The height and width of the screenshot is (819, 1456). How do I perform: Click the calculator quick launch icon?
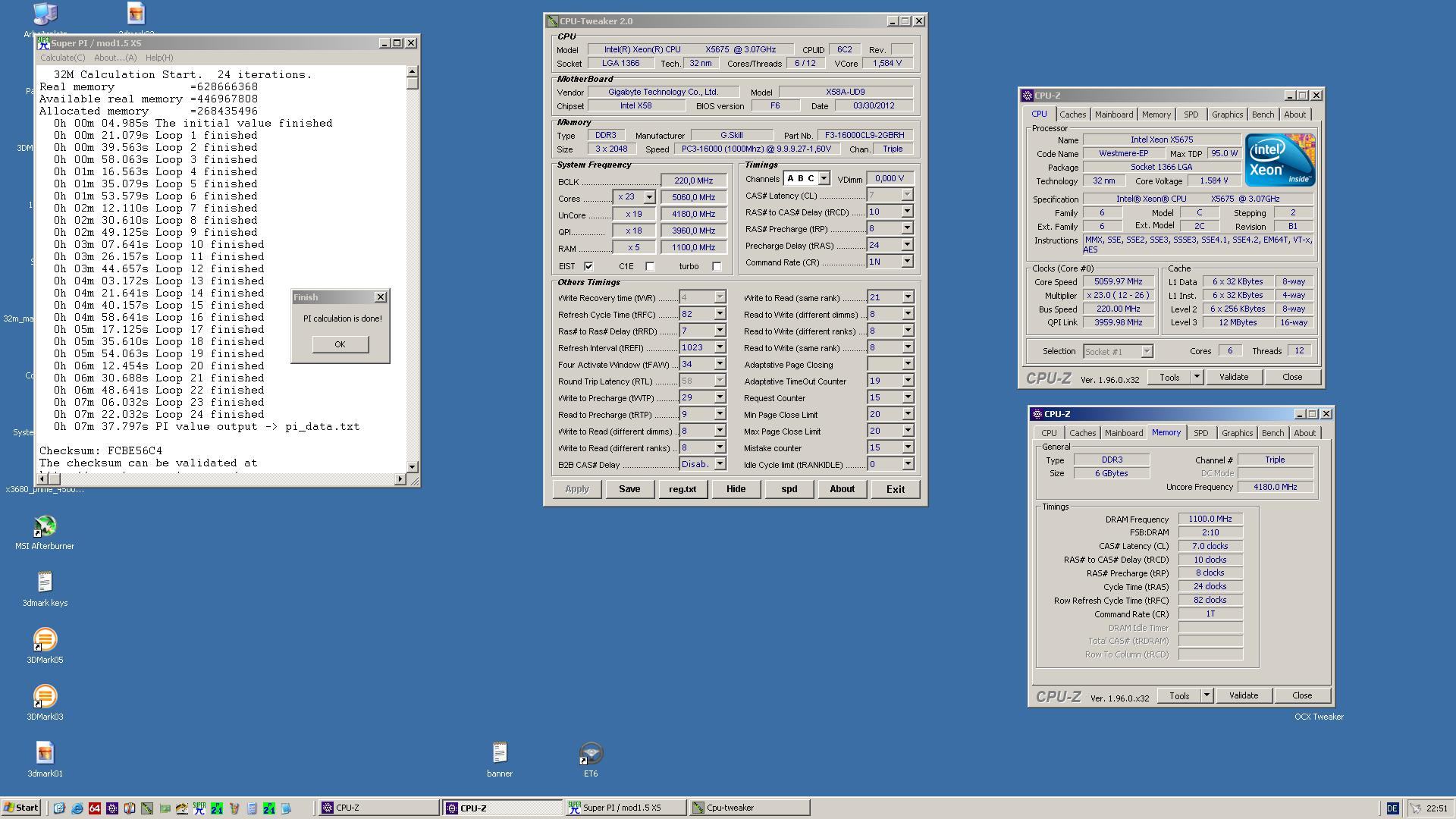252,808
